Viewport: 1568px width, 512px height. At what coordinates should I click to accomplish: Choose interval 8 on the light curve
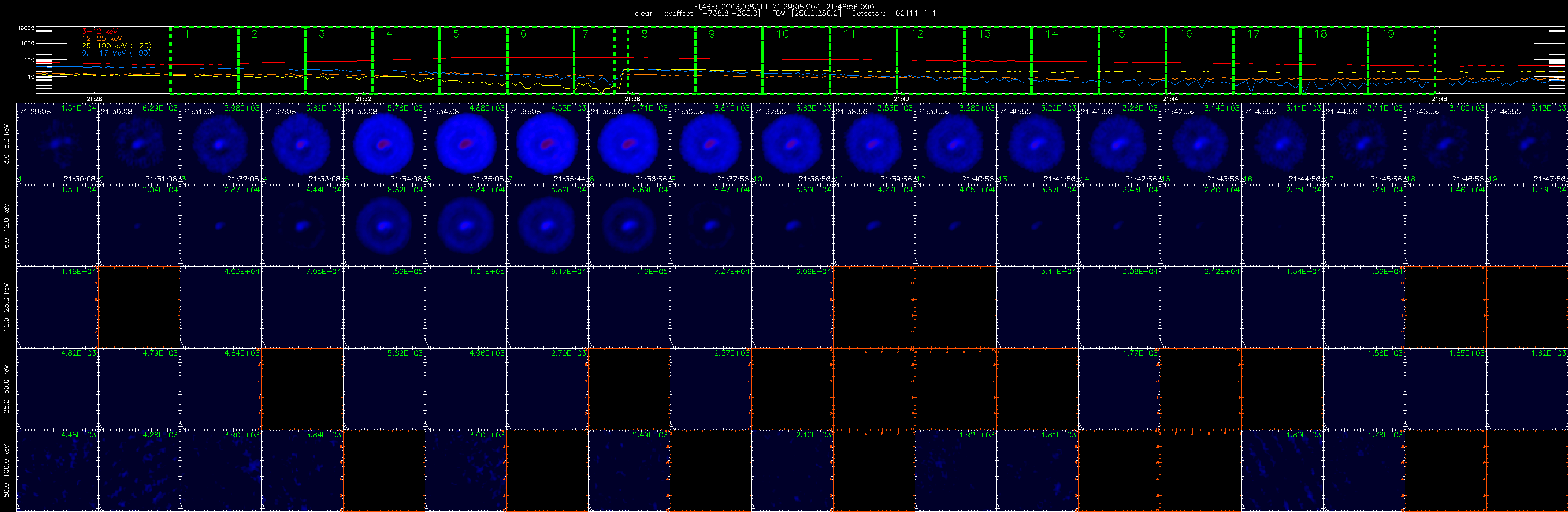pos(661,60)
